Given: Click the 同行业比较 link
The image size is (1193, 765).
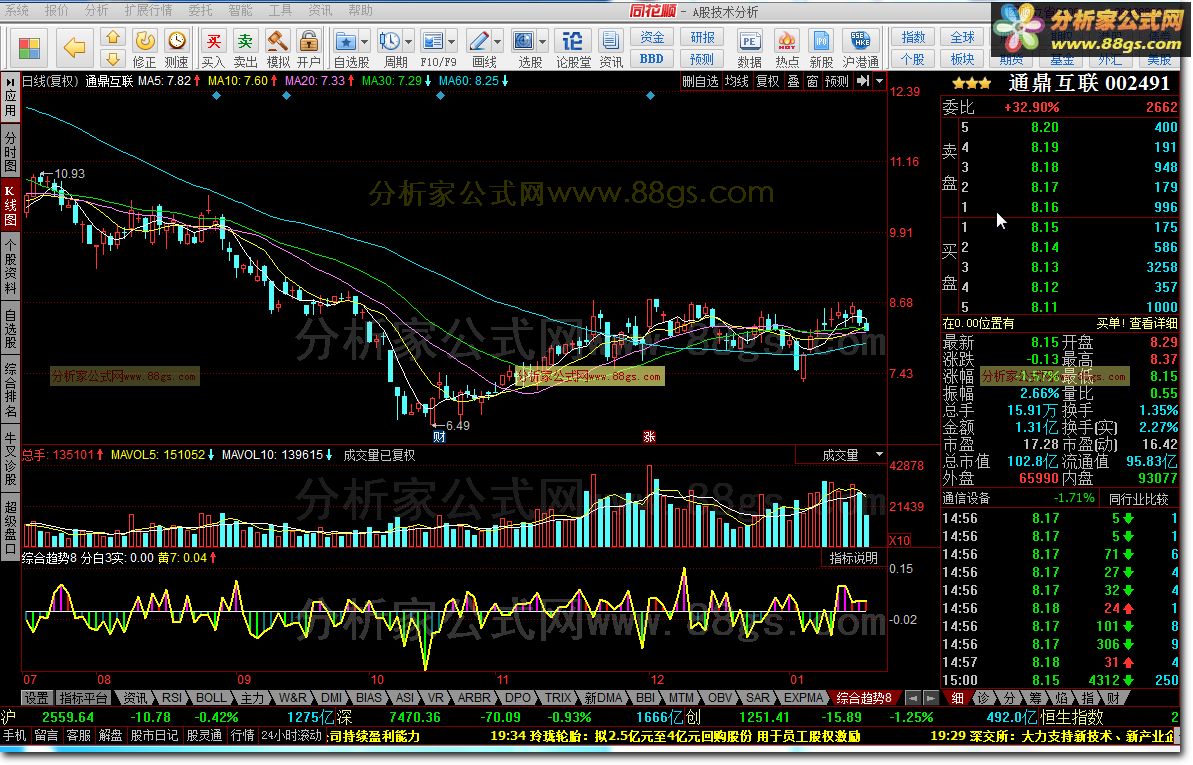Looking at the screenshot, I should pyautogui.click(x=1138, y=499).
